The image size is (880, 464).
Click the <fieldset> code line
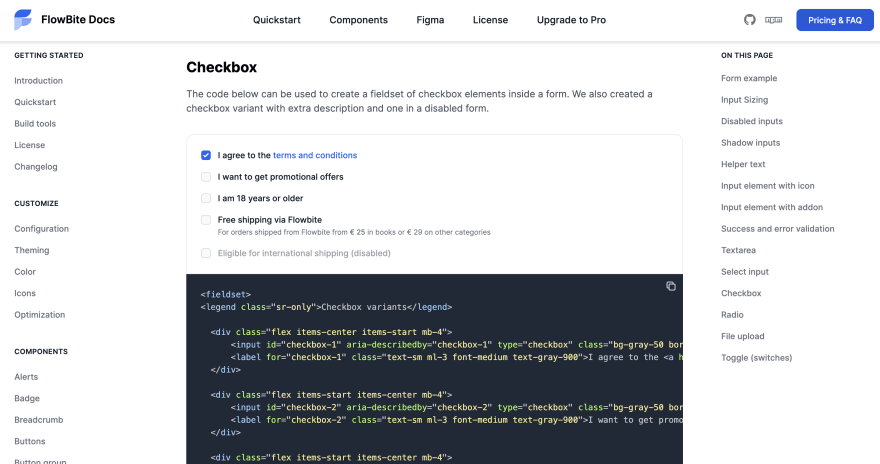[226, 295]
